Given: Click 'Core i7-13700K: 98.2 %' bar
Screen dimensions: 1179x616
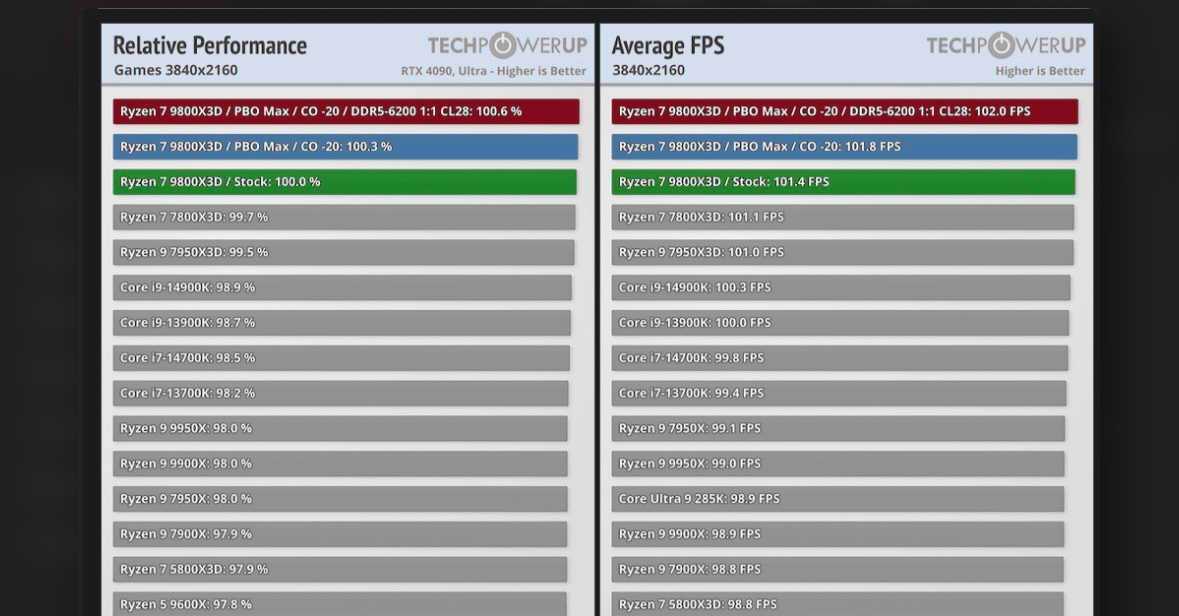Looking at the screenshot, I should click(341, 393).
